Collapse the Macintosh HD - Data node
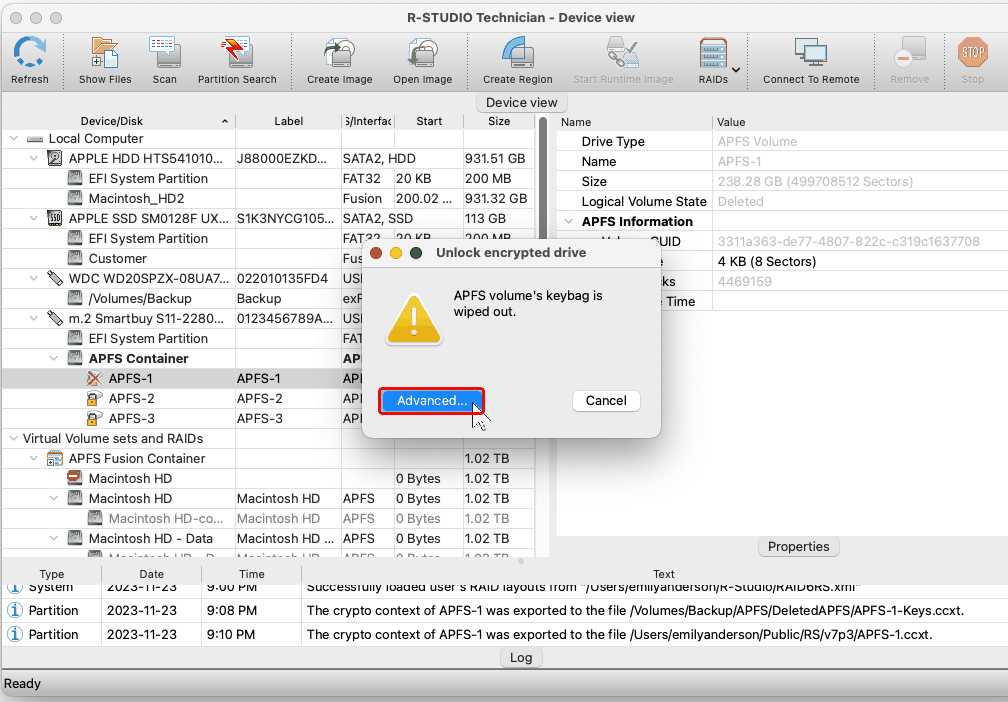This screenshot has height=702, width=1008. point(54,538)
